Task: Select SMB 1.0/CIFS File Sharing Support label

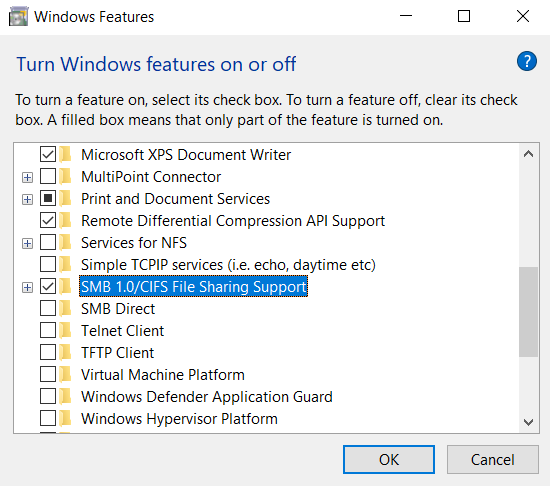Action: (x=194, y=287)
